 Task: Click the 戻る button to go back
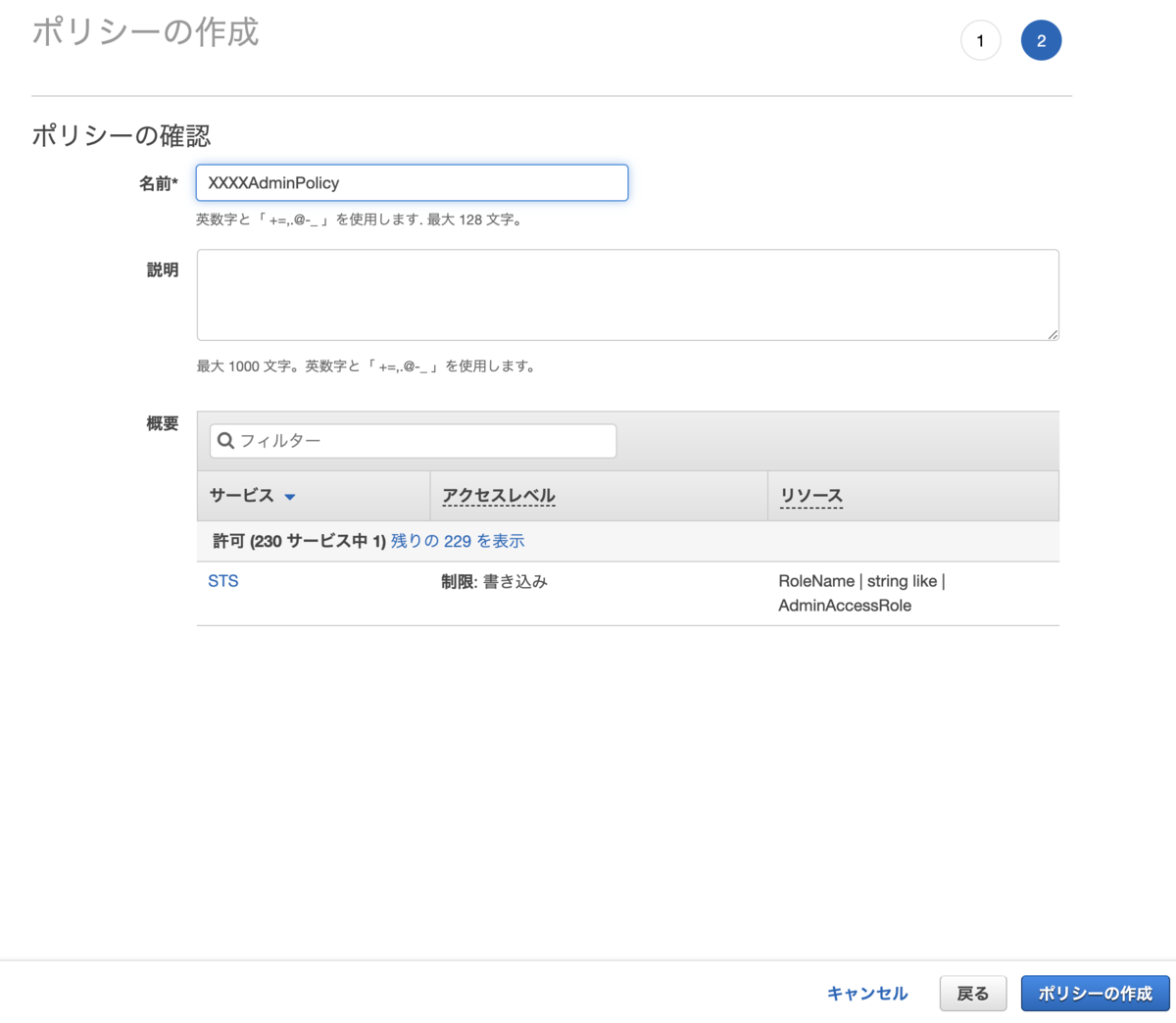click(972, 993)
